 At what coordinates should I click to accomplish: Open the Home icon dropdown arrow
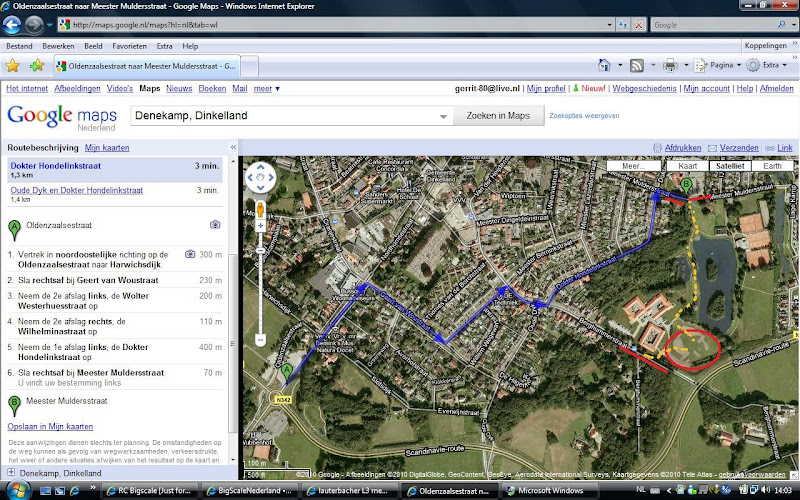(x=620, y=65)
